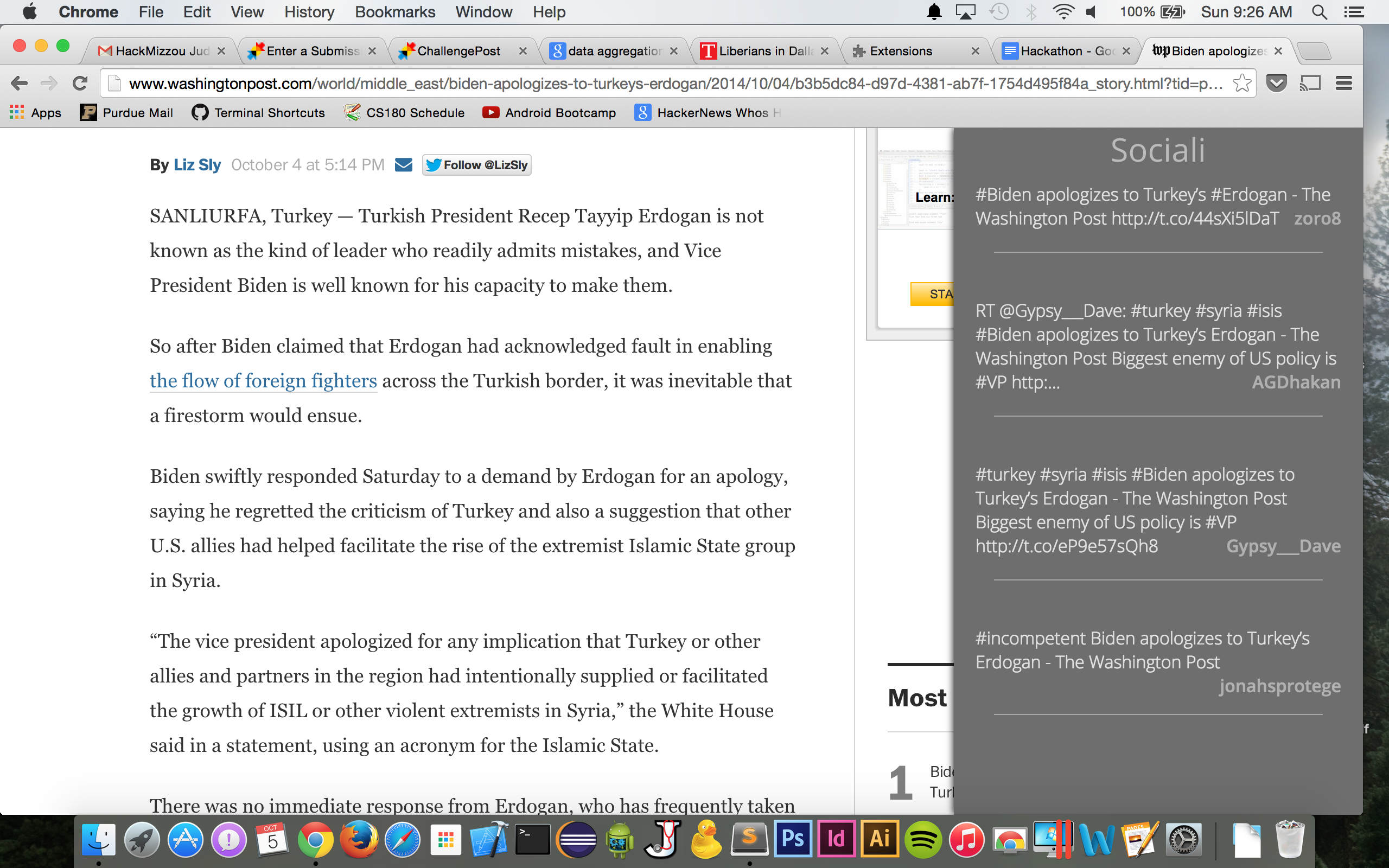
Task: Open the Pocket extension icon
Action: coord(1276,84)
